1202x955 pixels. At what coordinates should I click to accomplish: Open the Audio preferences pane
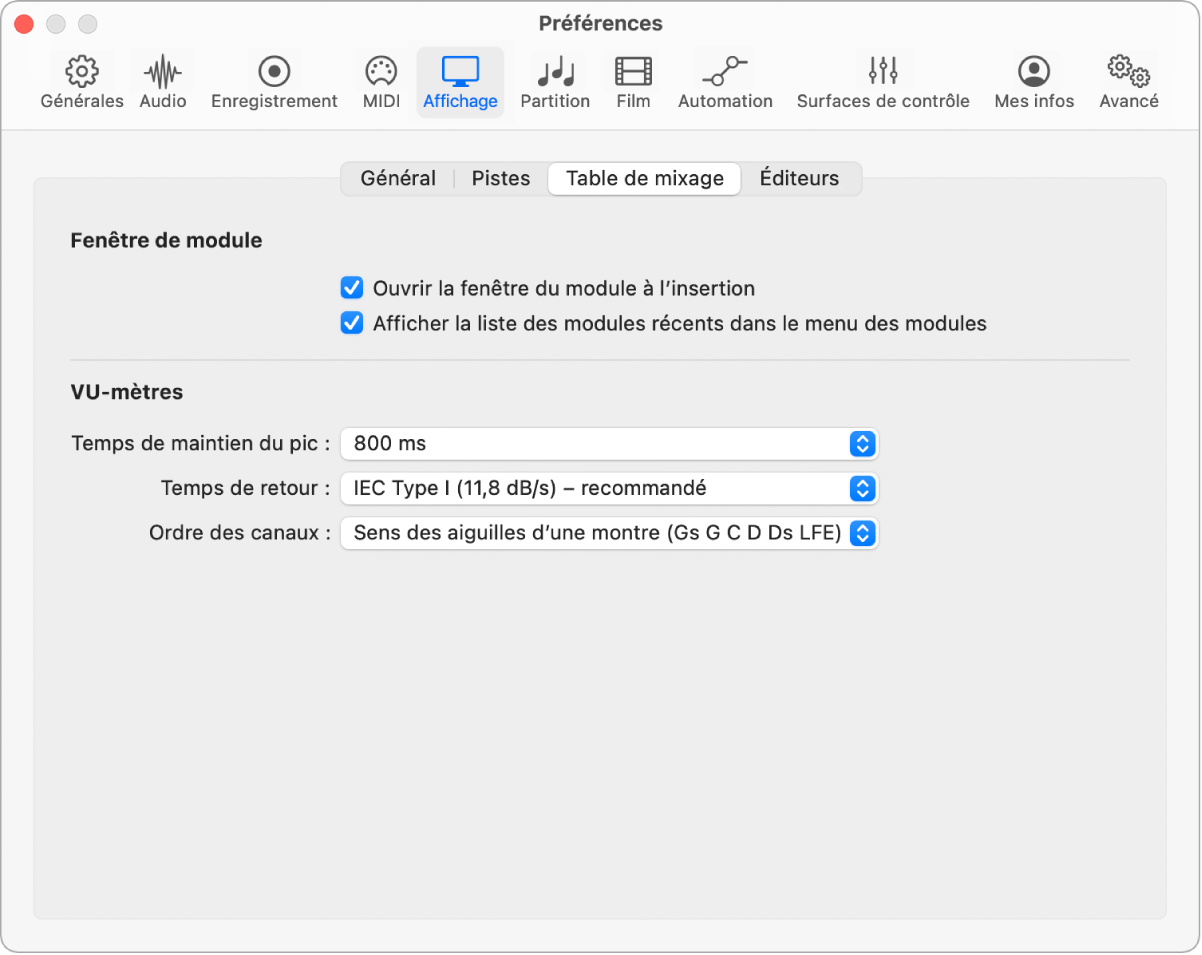click(x=162, y=82)
